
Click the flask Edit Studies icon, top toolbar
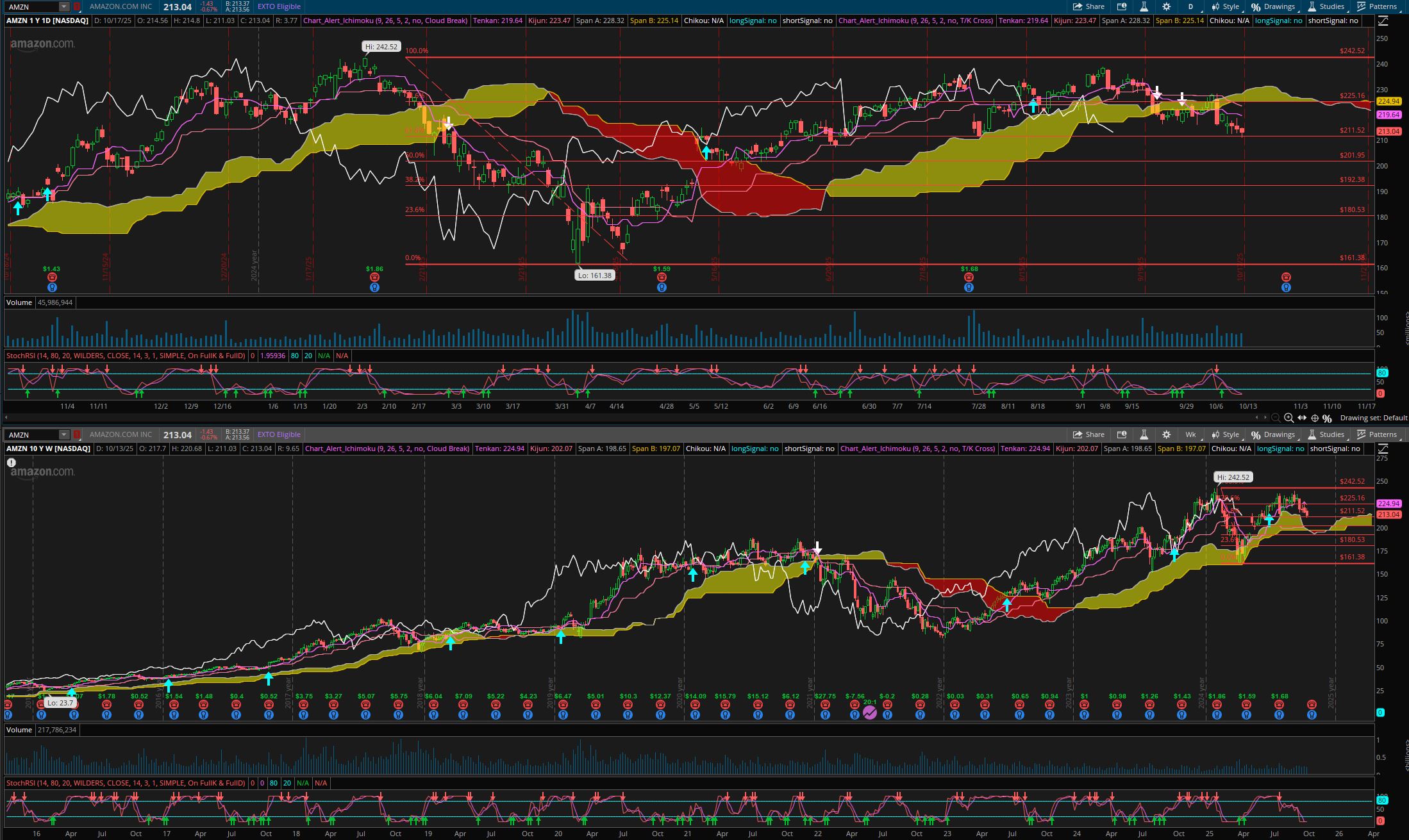[1144, 6]
